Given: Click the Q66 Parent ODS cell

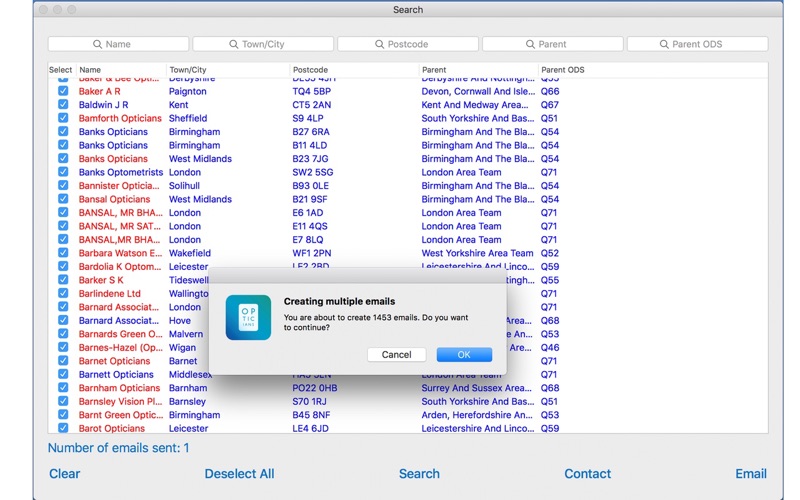Looking at the screenshot, I should (x=549, y=91).
